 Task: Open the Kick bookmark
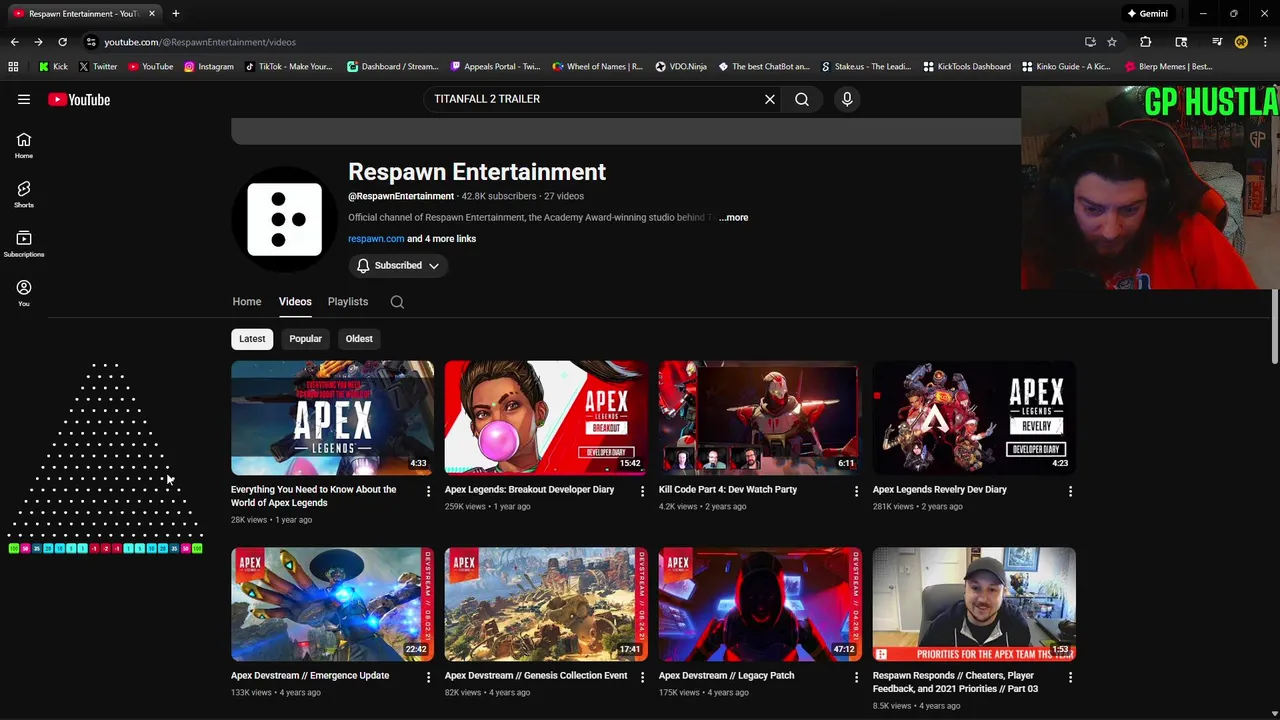(x=53, y=66)
